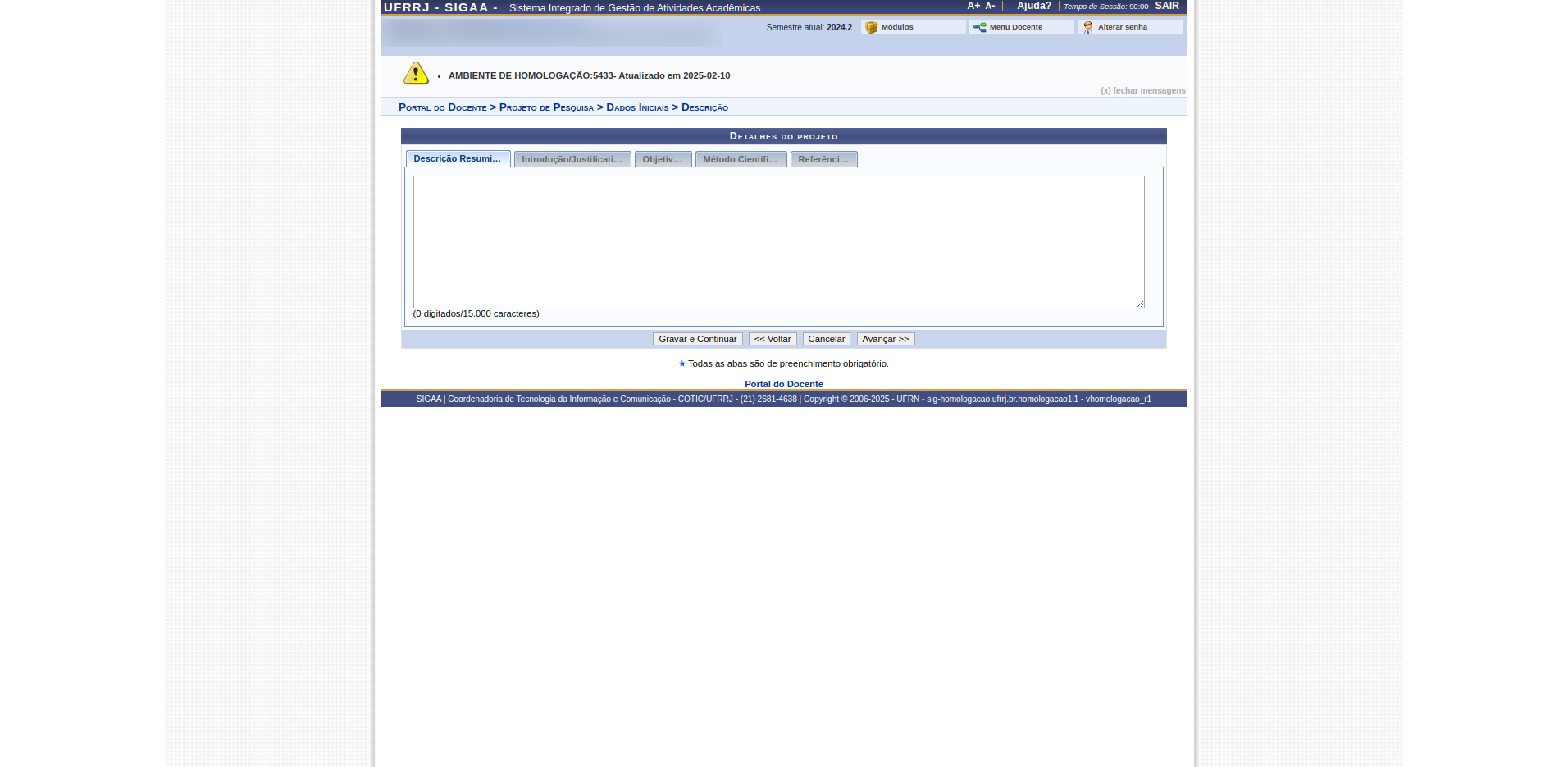Open the Introdução/Justificativa tab
Image resolution: width=1568 pixels, height=767 pixels.
tap(572, 159)
